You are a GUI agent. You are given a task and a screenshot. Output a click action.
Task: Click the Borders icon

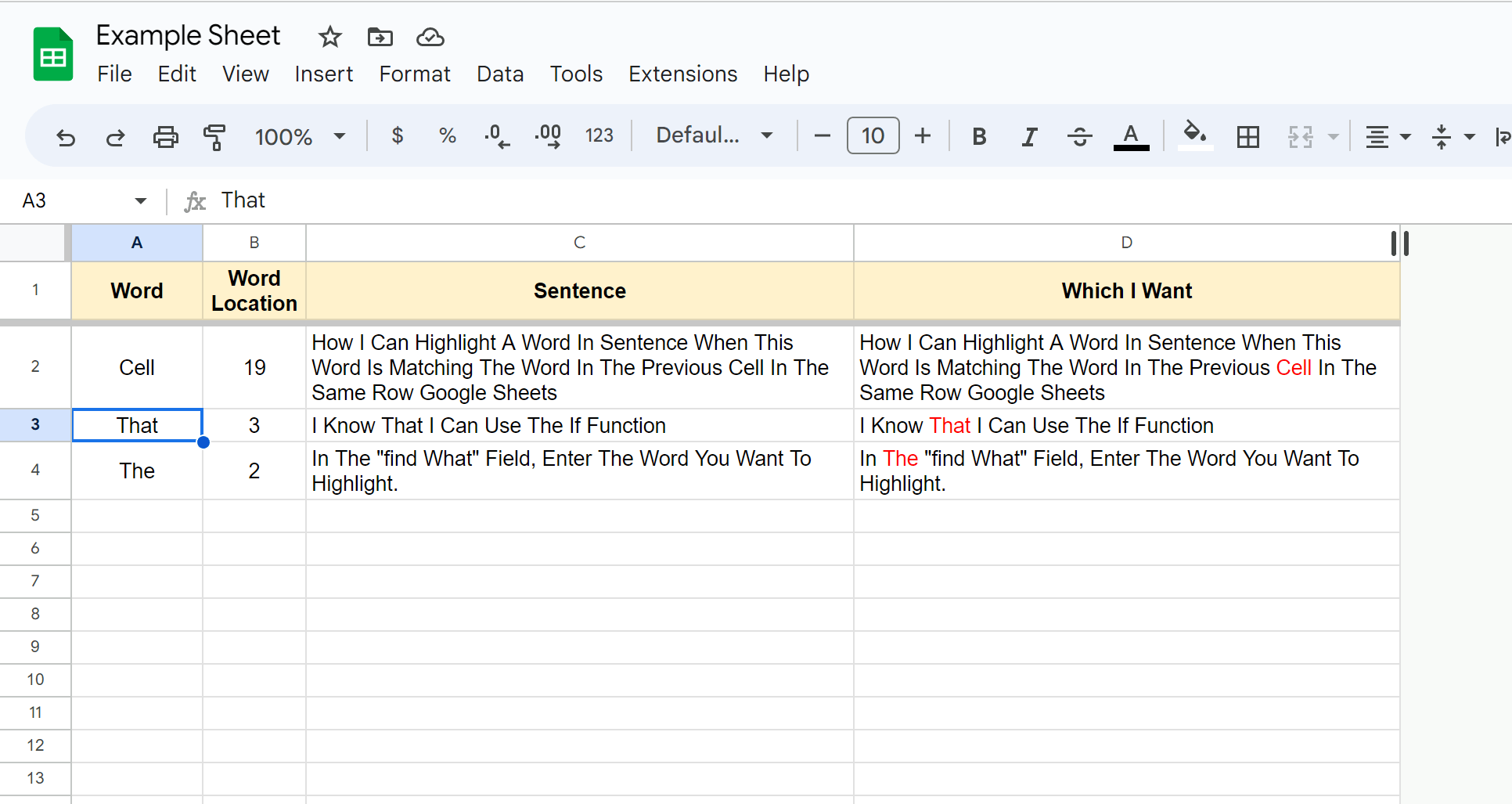point(1247,136)
